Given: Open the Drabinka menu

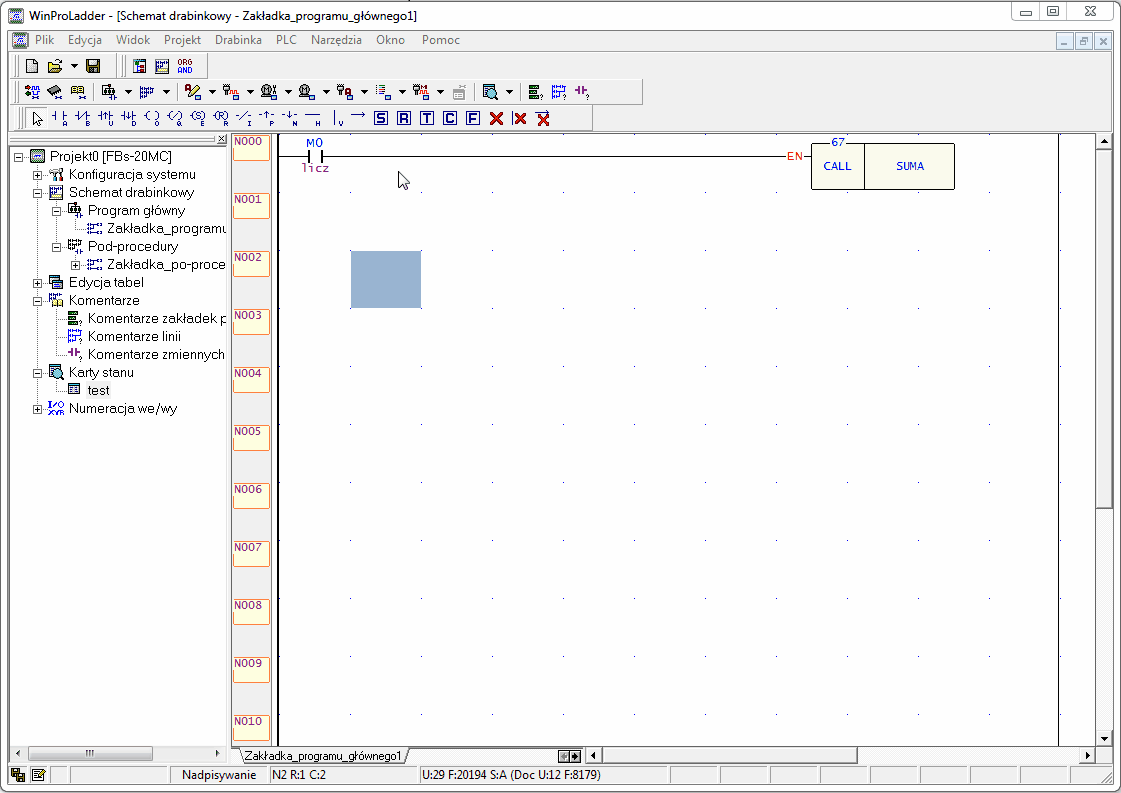Looking at the screenshot, I should [x=238, y=40].
